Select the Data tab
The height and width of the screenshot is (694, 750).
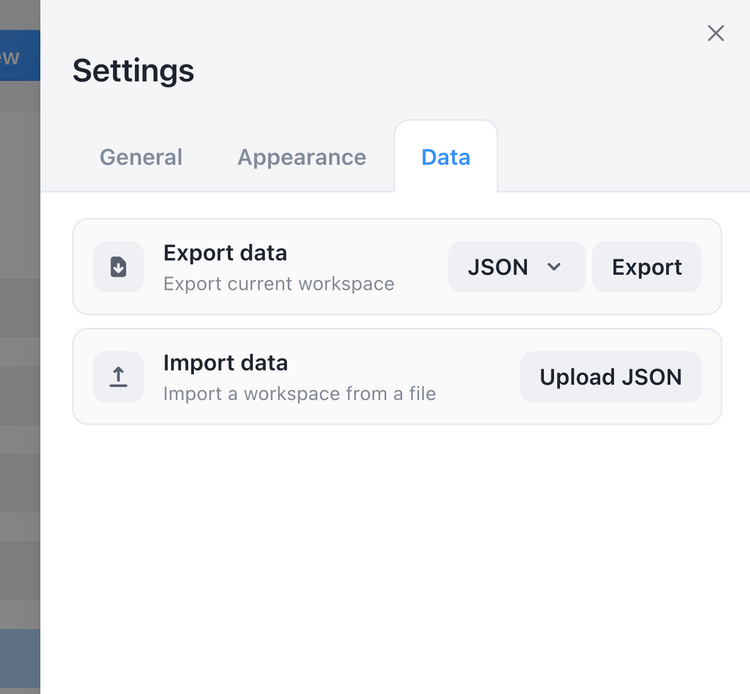coord(446,157)
